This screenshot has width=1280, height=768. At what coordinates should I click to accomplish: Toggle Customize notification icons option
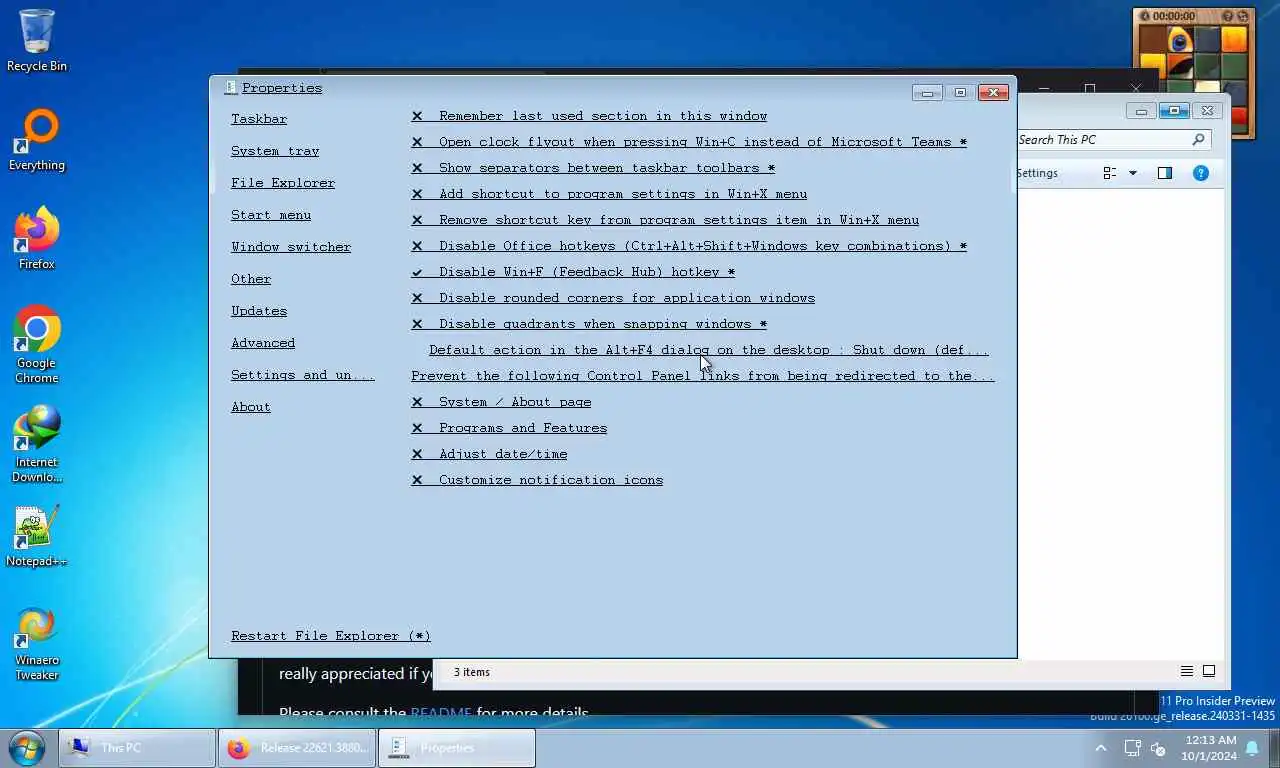[x=537, y=480]
